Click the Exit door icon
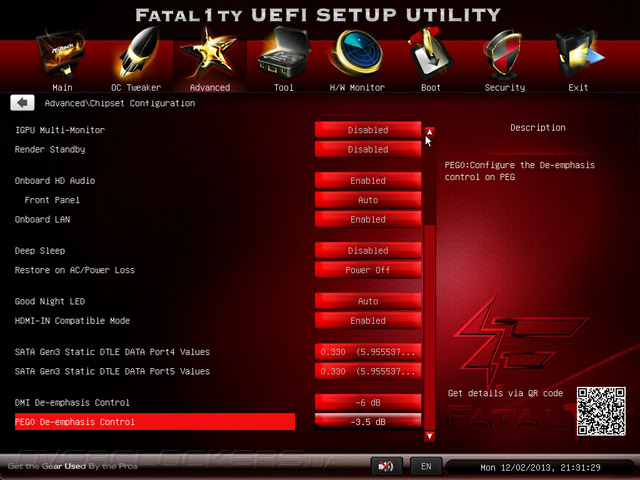640x480 pixels. point(579,53)
